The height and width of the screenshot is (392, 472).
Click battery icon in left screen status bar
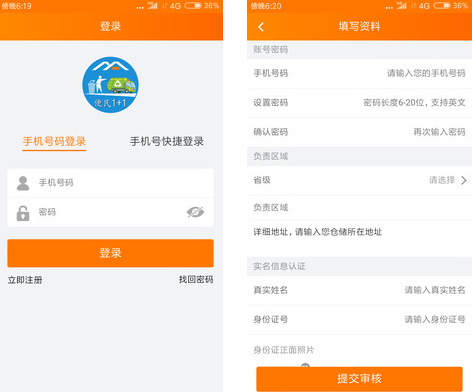point(193,6)
